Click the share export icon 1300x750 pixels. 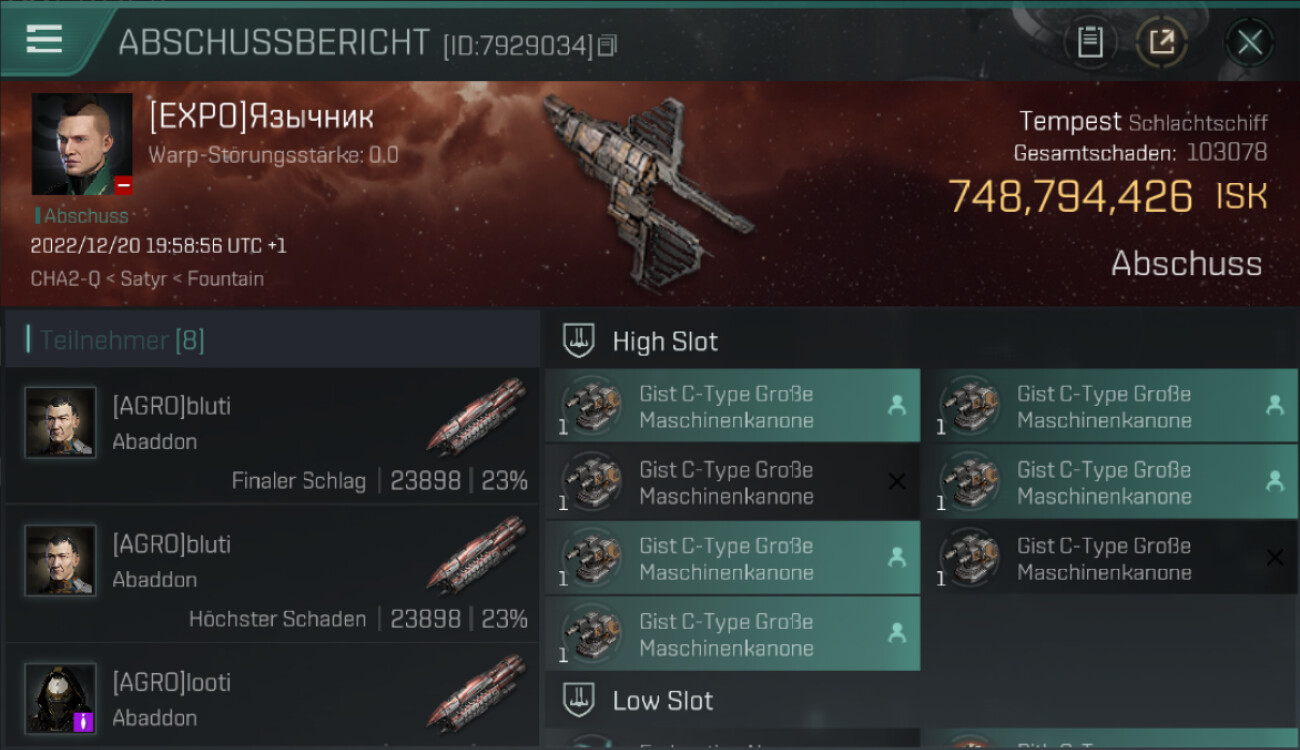click(1161, 43)
